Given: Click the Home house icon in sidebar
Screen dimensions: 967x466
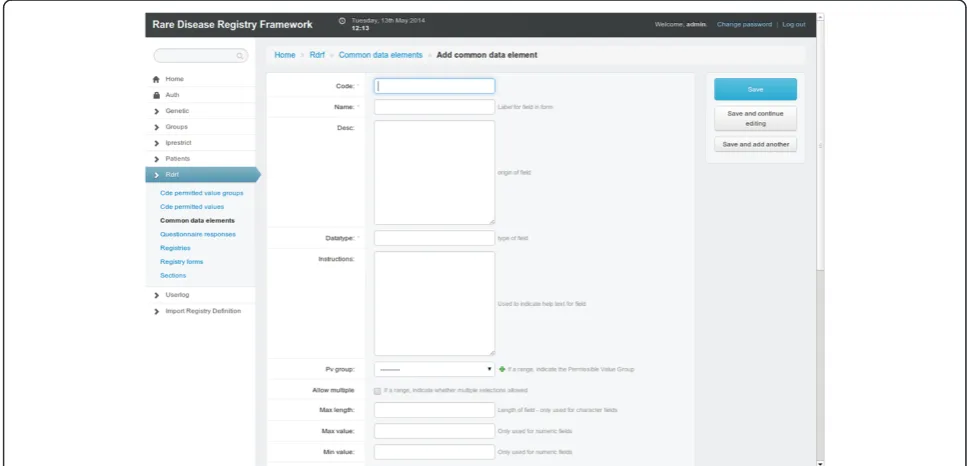Looking at the screenshot, I should (x=156, y=80).
